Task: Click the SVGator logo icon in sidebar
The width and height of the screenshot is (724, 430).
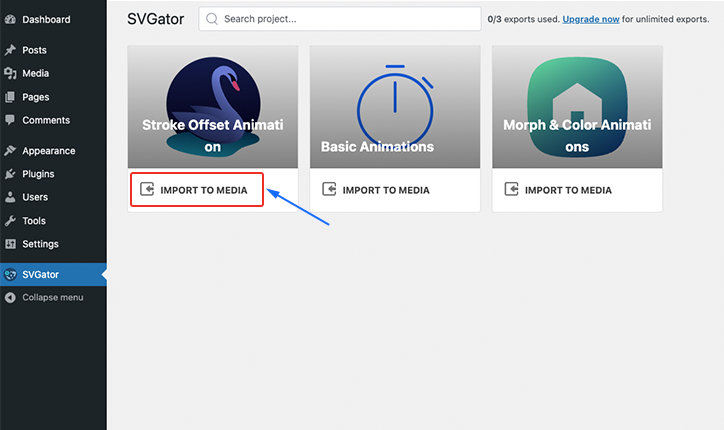Action: [x=10, y=274]
